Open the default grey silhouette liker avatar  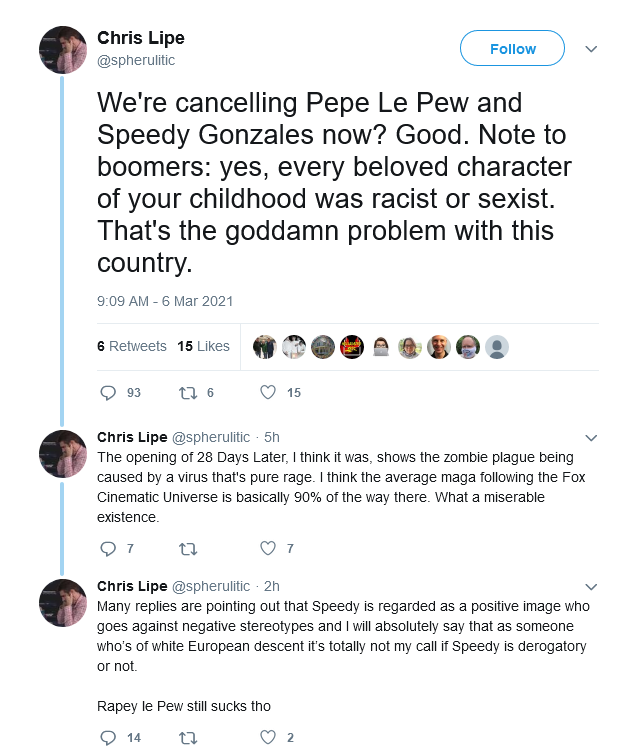(x=497, y=347)
